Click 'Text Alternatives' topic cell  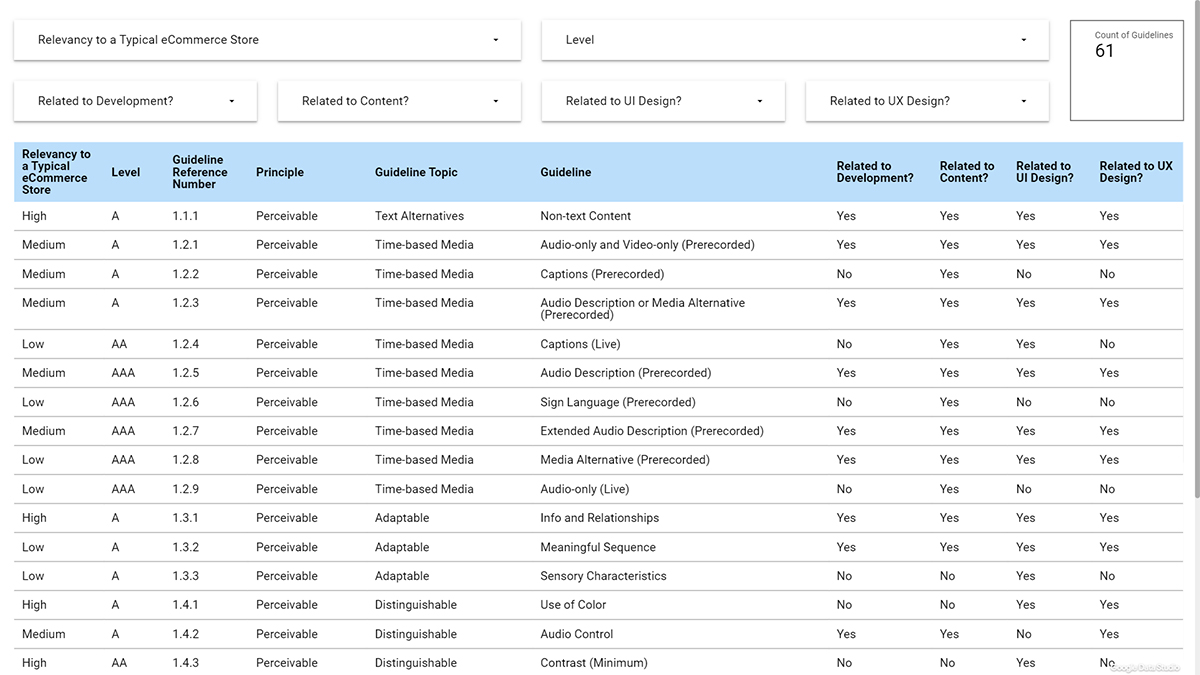pyautogui.click(x=419, y=216)
